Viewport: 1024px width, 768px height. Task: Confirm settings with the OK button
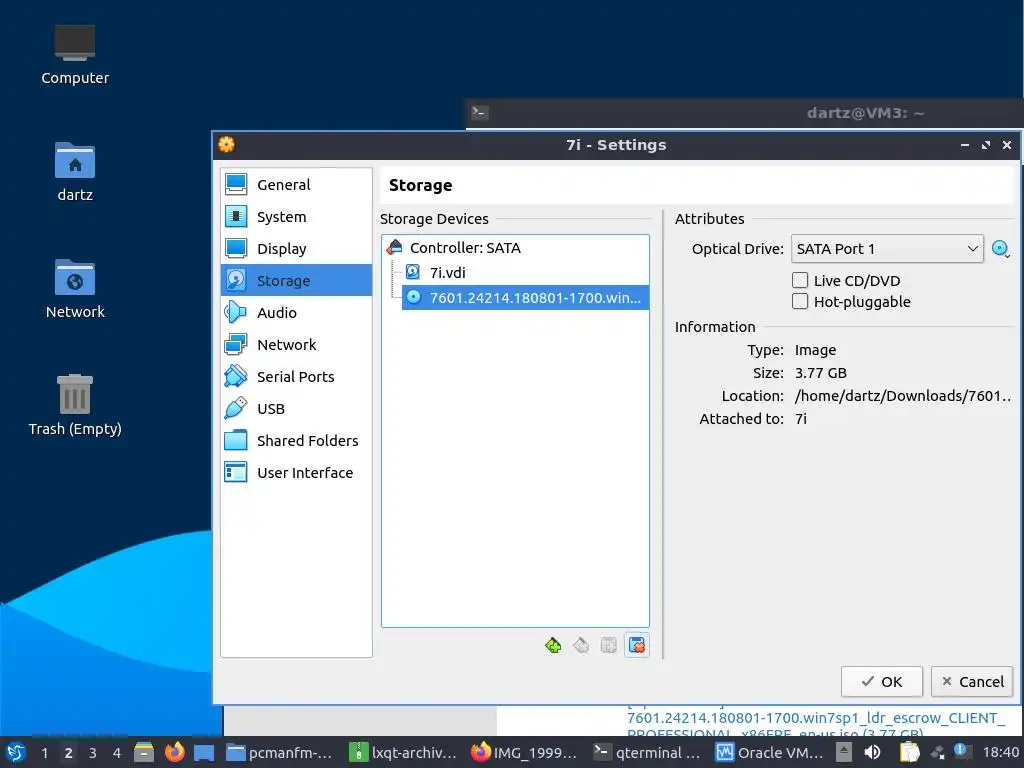[x=882, y=682]
